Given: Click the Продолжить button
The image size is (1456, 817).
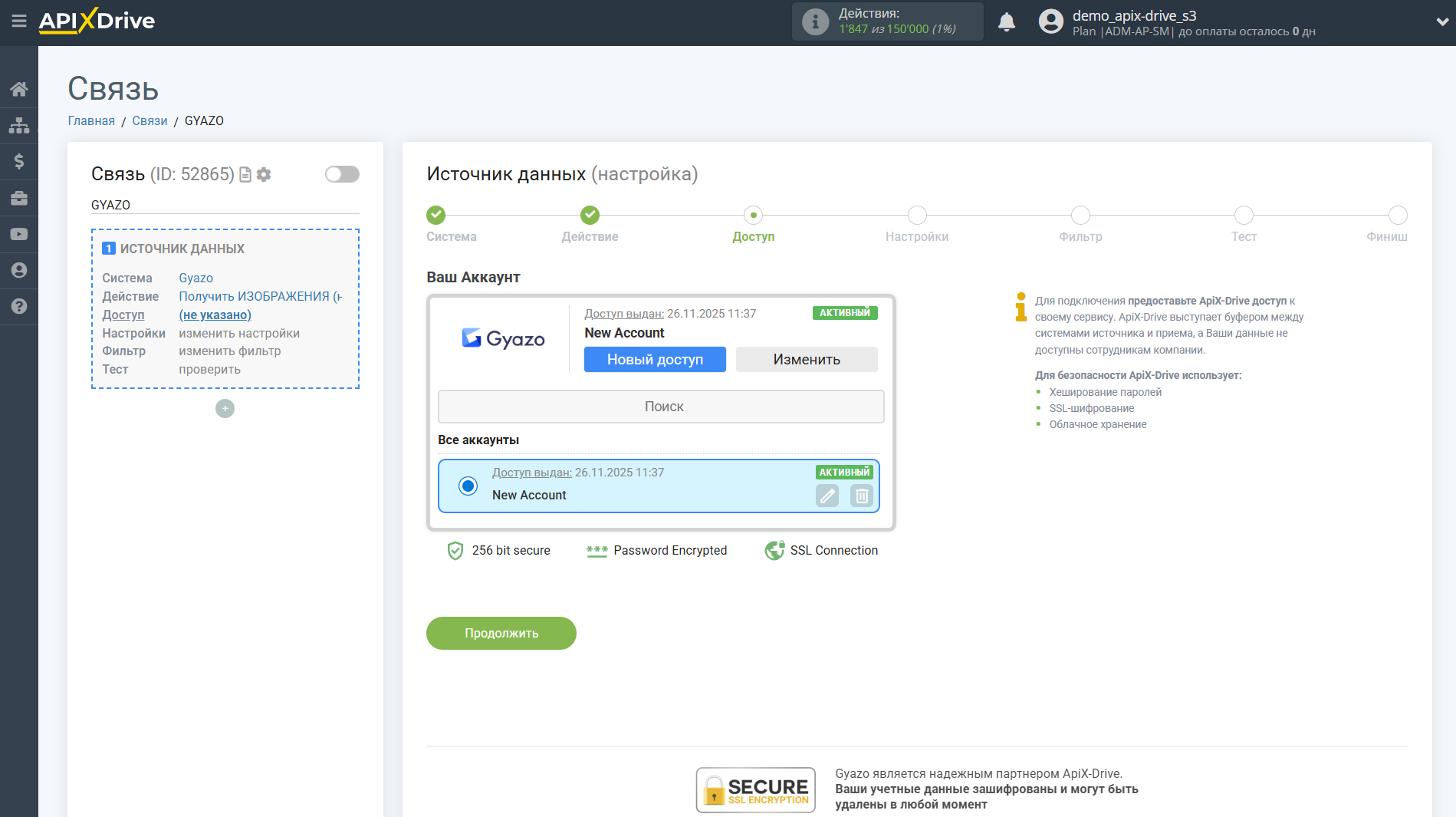Looking at the screenshot, I should click(501, 633).
